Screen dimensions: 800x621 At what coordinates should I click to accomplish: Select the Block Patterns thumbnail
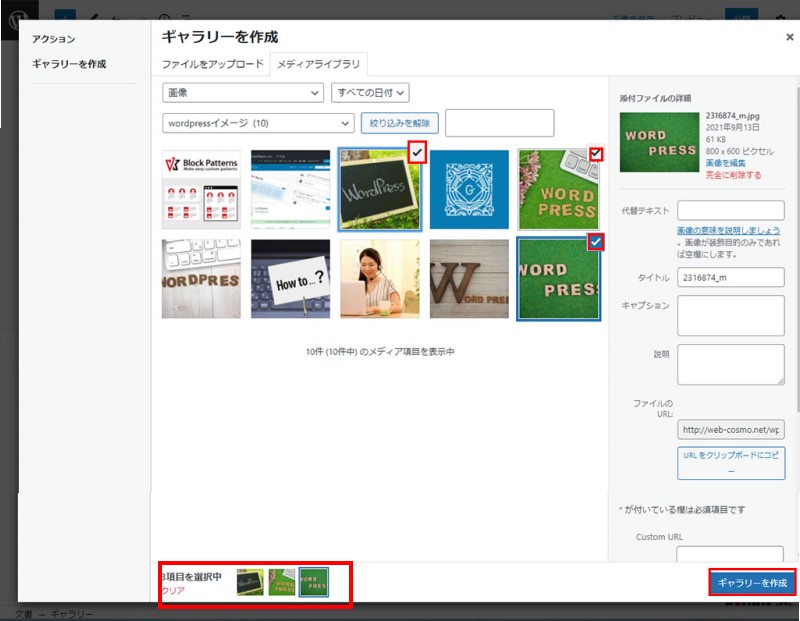pyautogui.click(x=201, y=190)
